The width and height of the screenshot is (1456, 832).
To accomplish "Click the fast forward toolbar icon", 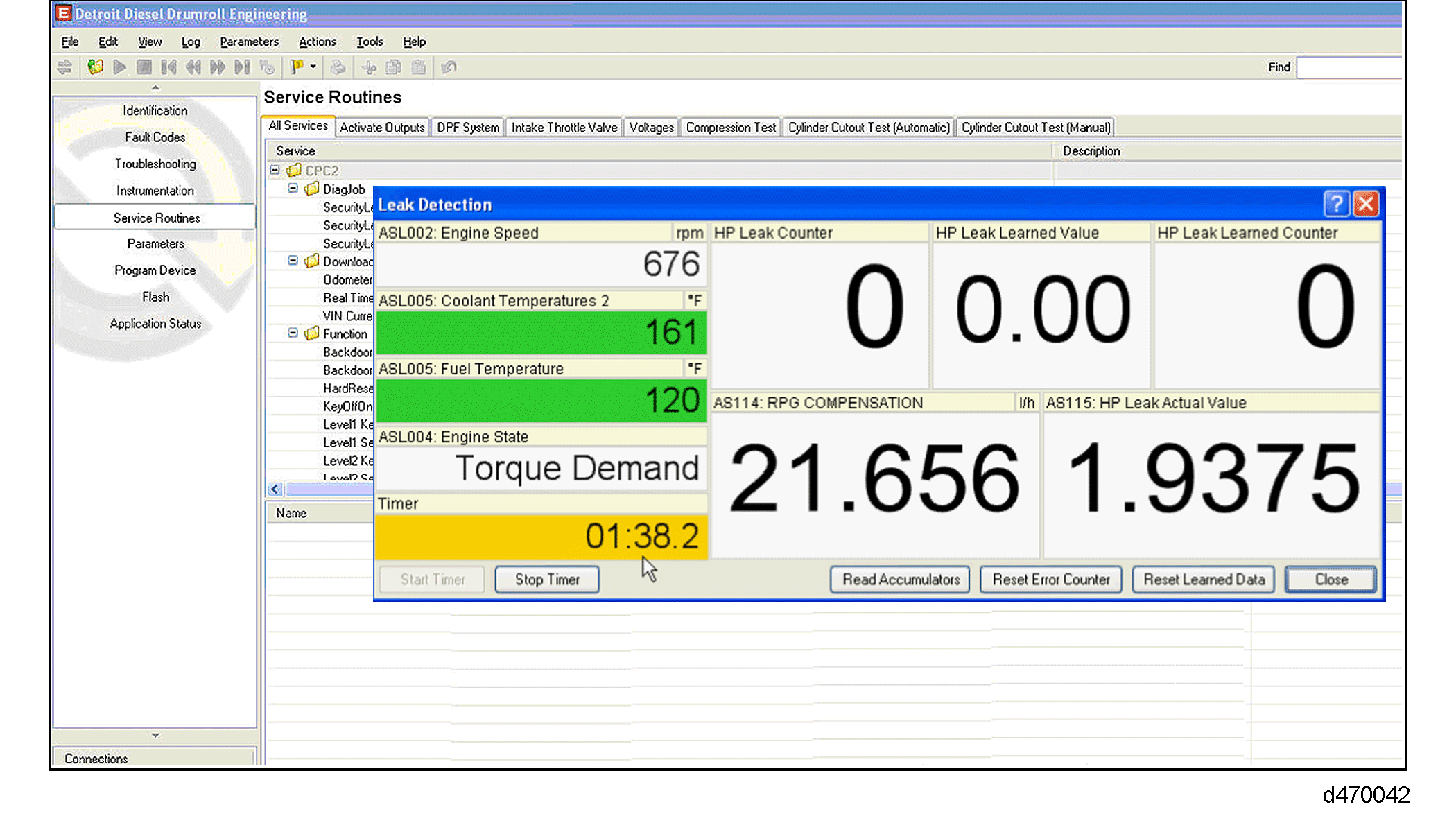I will 217,67.
